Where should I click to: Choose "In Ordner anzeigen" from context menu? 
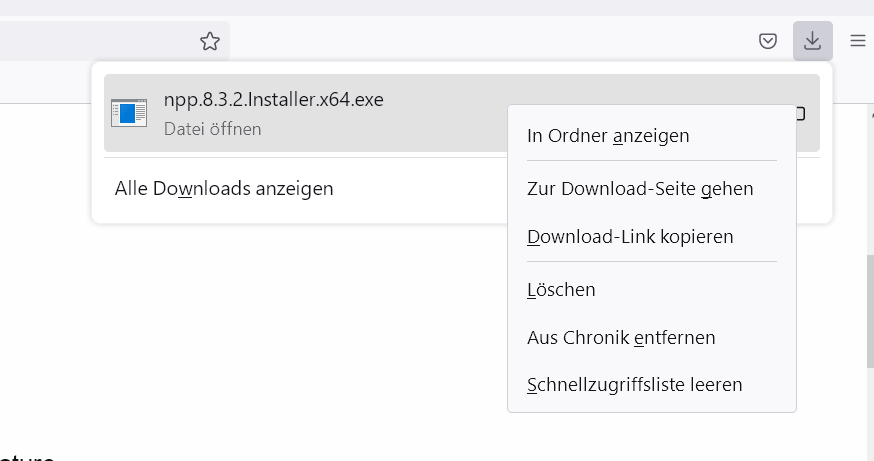pos(608,135)
